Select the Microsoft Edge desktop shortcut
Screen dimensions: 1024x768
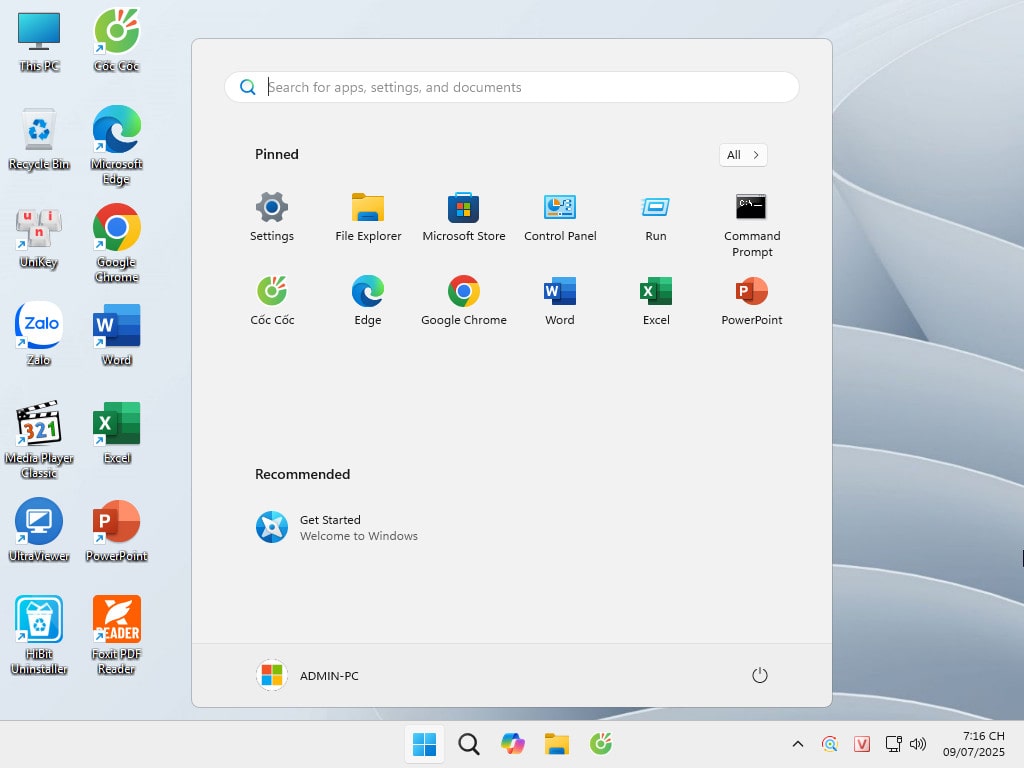coord(116,146)
